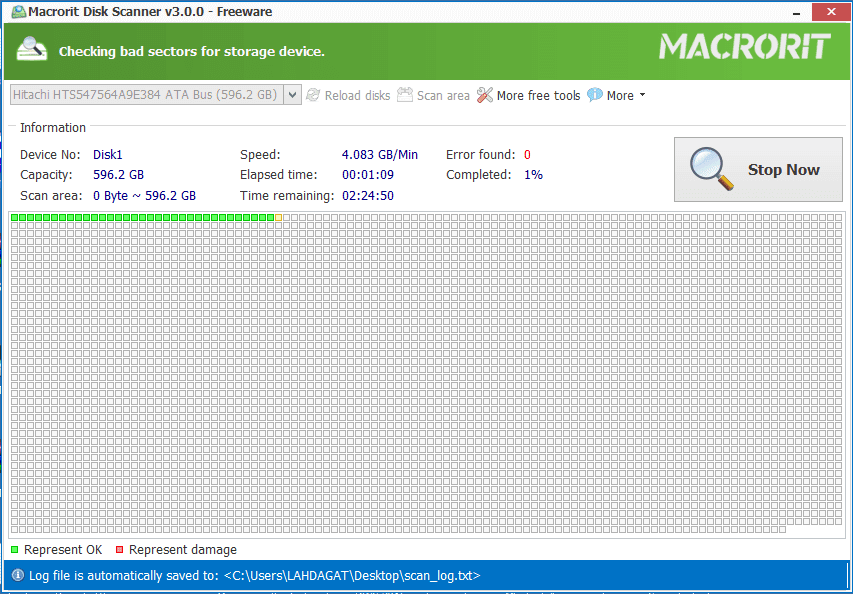Click the app icon in title bar
This screenshot has height=594, width=853.
[x=19, y=11]
